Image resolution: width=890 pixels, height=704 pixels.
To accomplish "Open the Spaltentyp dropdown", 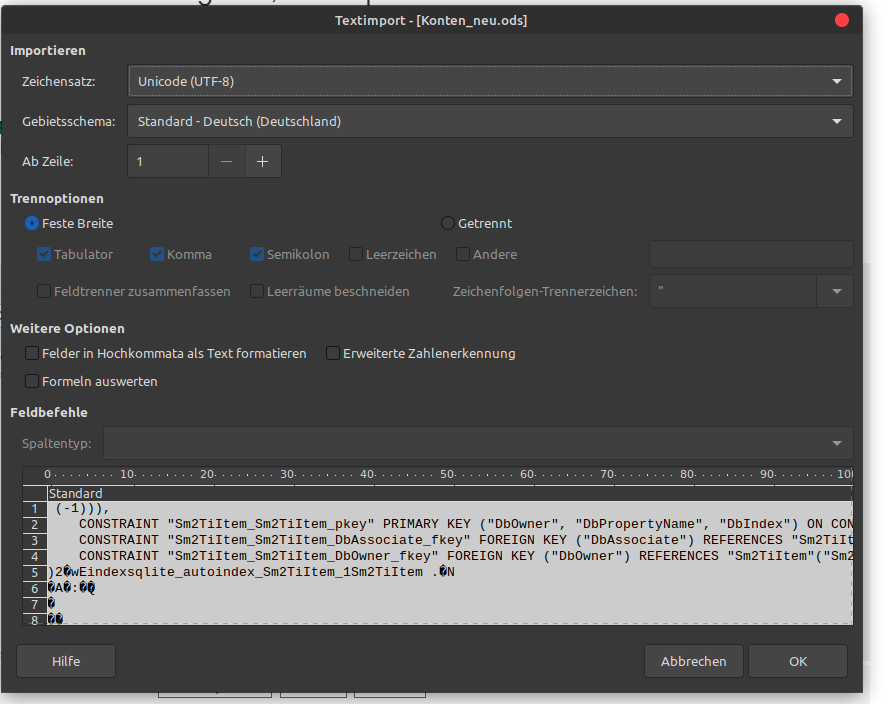I will [x=478, y=443].
